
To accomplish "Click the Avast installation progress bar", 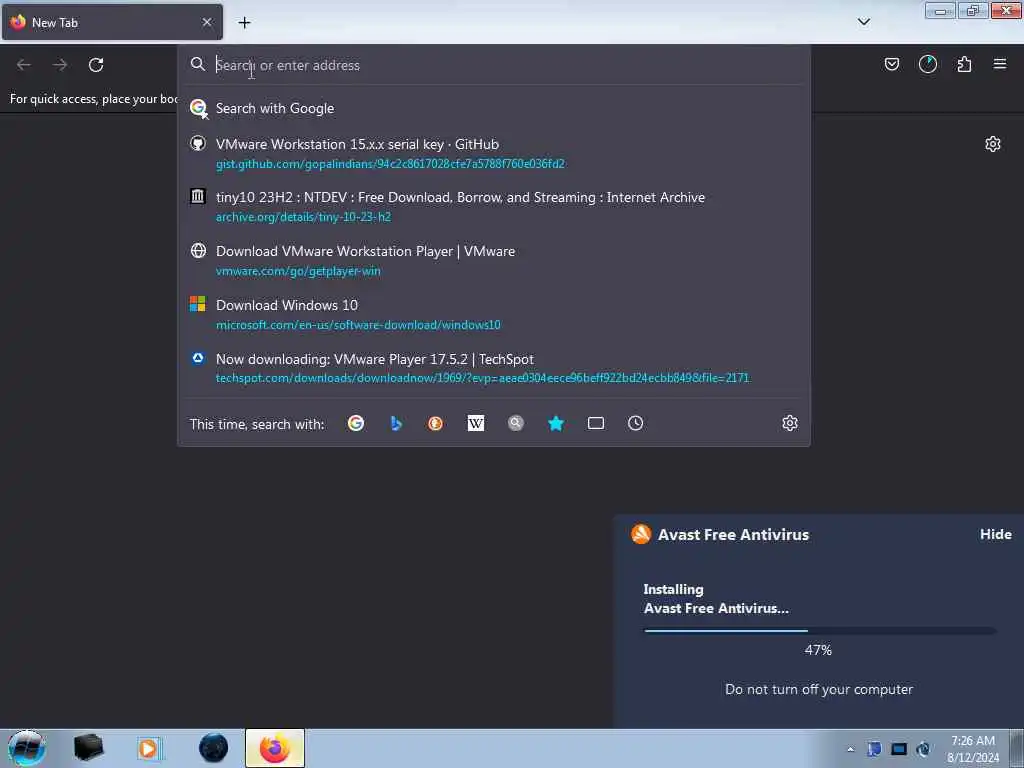I will pos(820,631).
